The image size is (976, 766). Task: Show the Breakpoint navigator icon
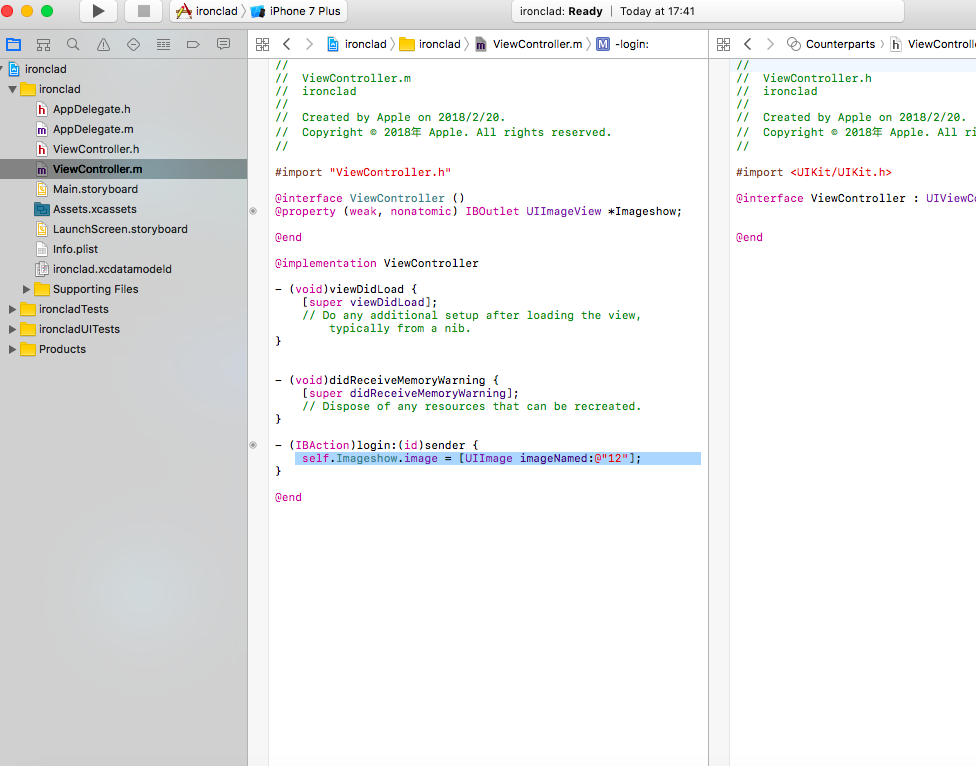pos(193,44)
